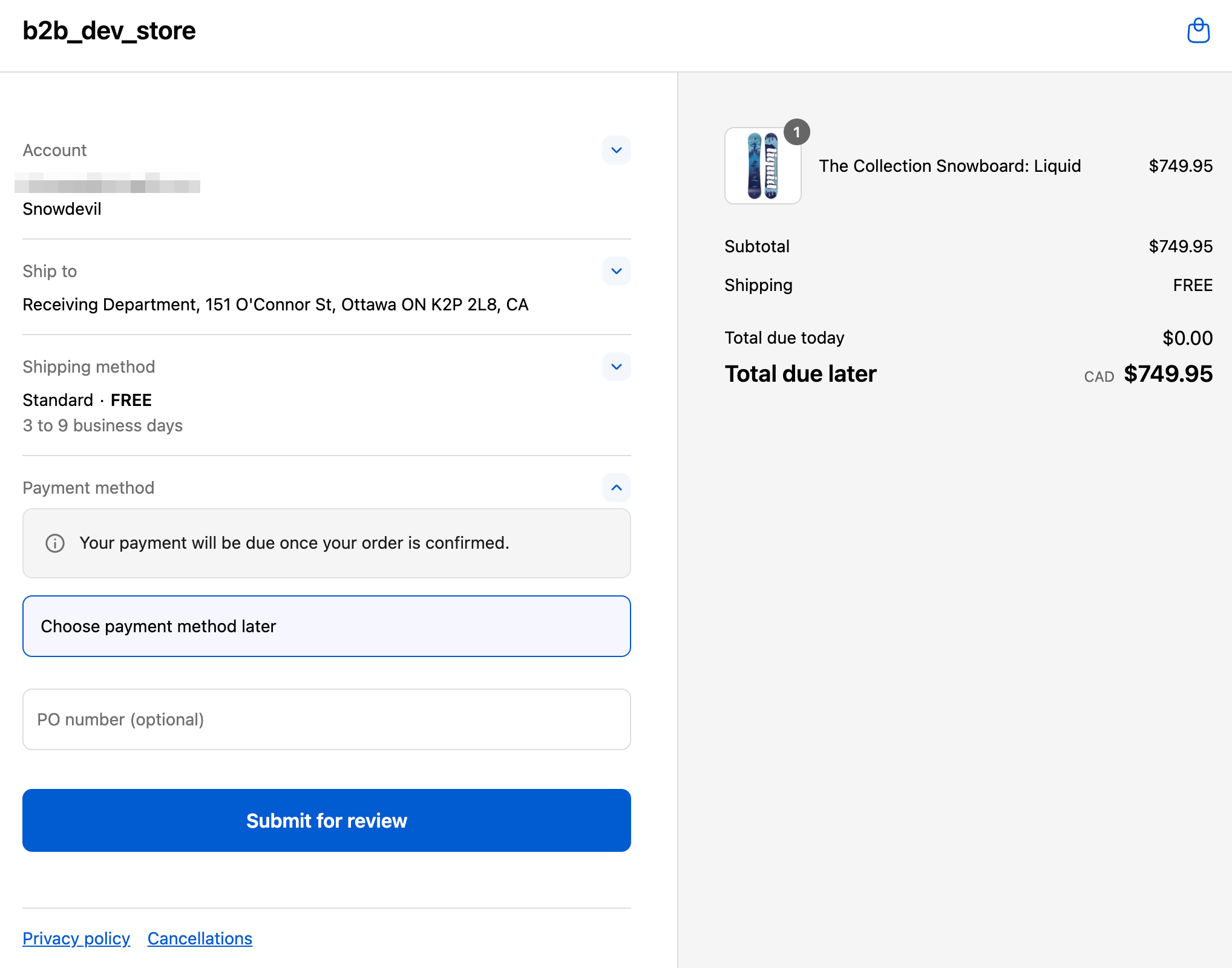The image size is (1232, 968).
Task: Click the Total due today $0.00 amount
Action: [1187, 338]
